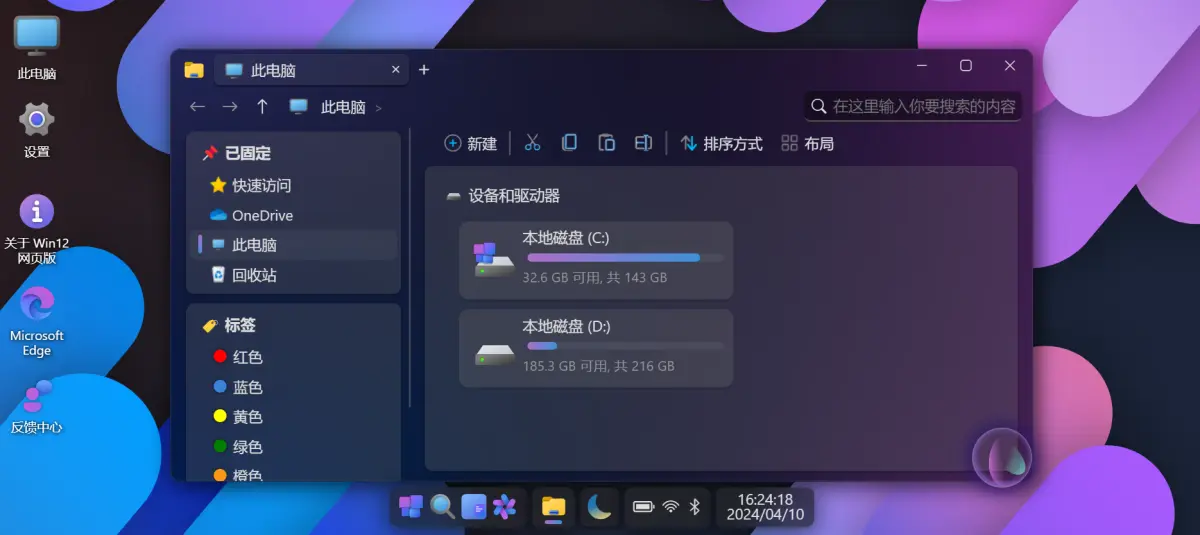This screenshot has height=535, width=1200.
Task: Go up one level with up arrow
Action: click(x=262, y=107)
